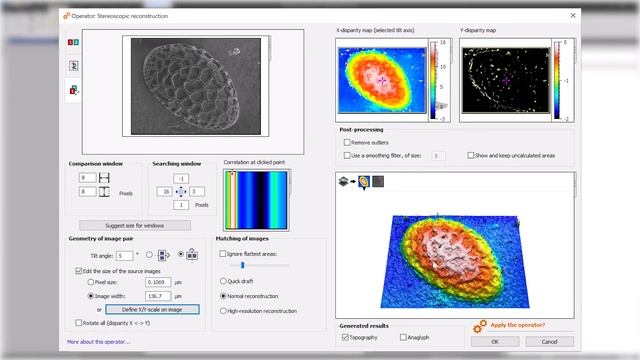Click on the X-disparity map image
Screen dimensions: 640x360
tap(382, 80)
